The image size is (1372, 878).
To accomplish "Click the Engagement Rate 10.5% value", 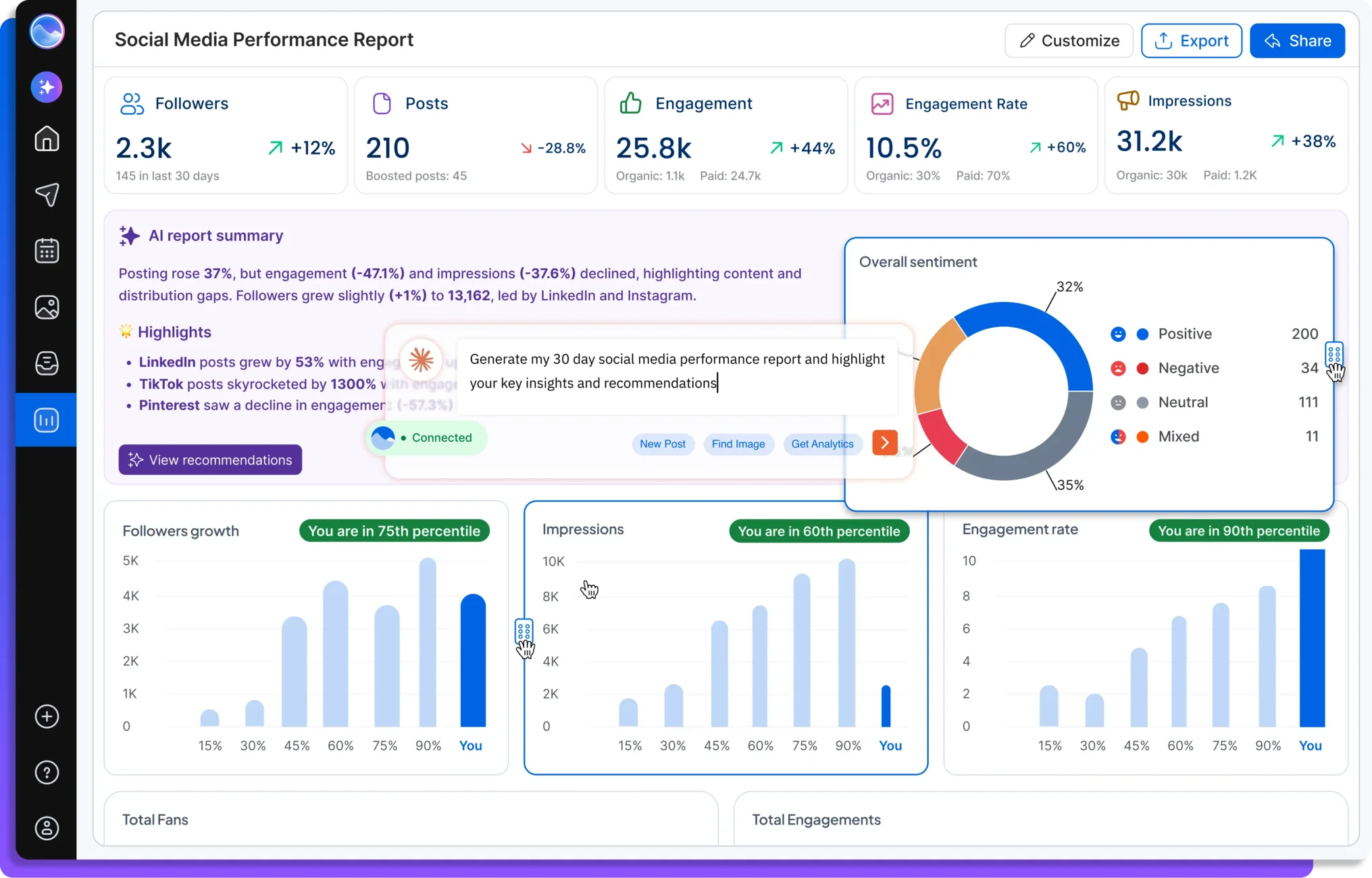I will tap(903, 148).
